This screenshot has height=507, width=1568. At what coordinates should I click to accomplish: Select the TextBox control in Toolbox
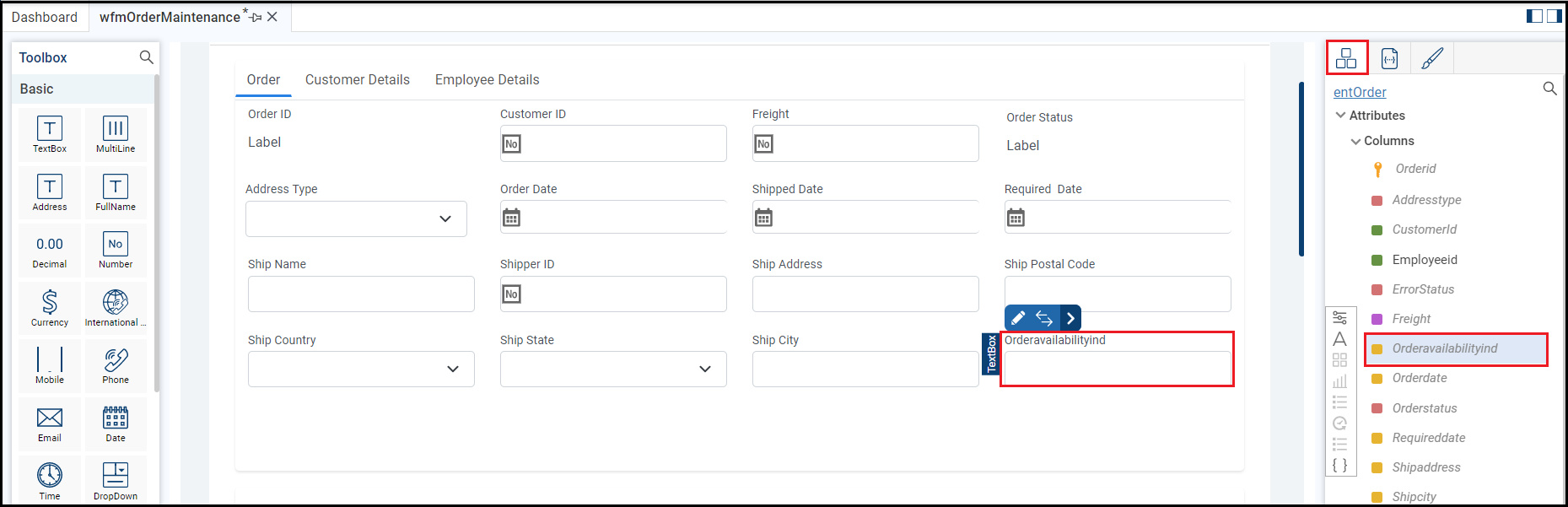pos(50,133)
